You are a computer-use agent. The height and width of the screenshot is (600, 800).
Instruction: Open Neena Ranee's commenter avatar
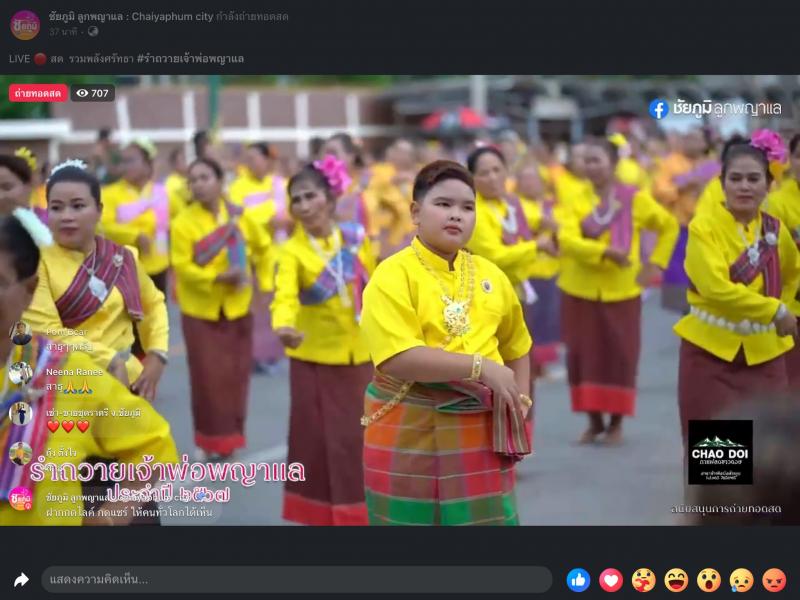20,373
